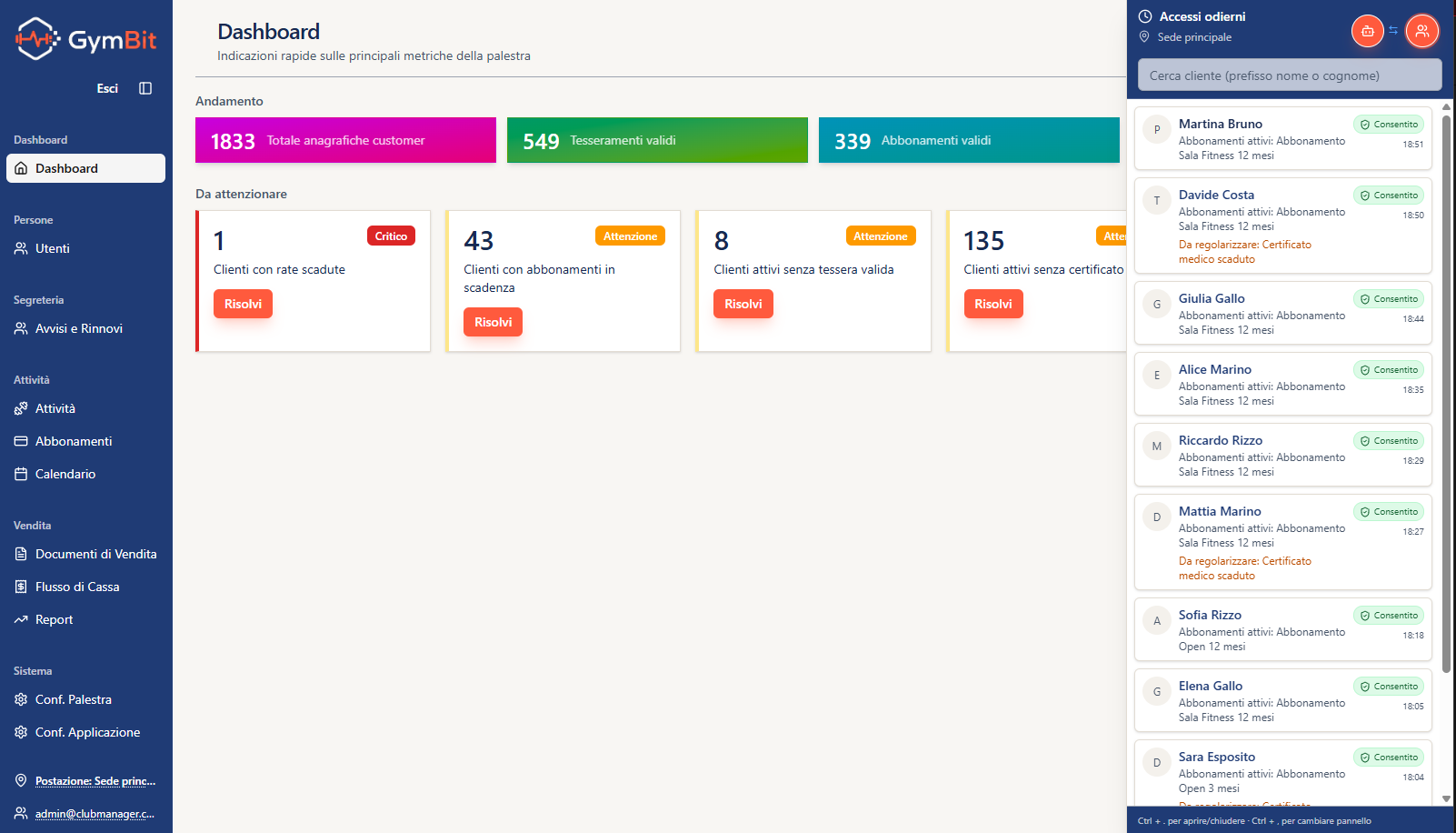1456x833 pixels.
Task: Open the Calendario page
Action: (x=85, y=474)
